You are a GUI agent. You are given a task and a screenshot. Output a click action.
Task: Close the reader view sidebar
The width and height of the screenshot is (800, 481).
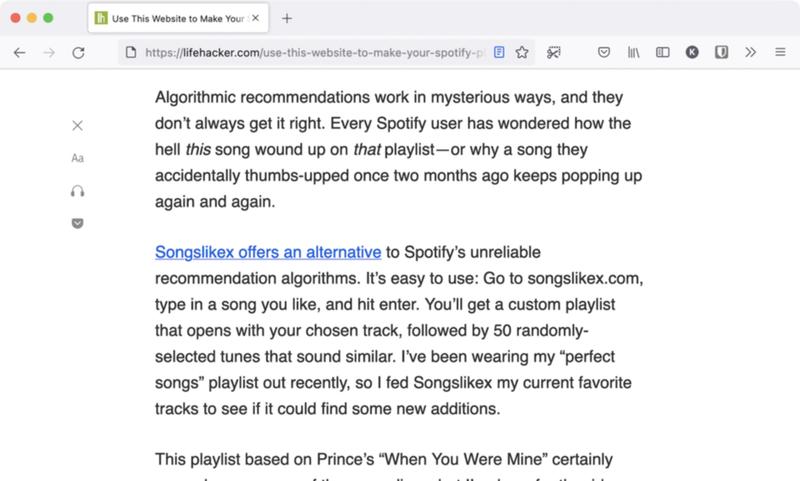click(x=78, y=125)
